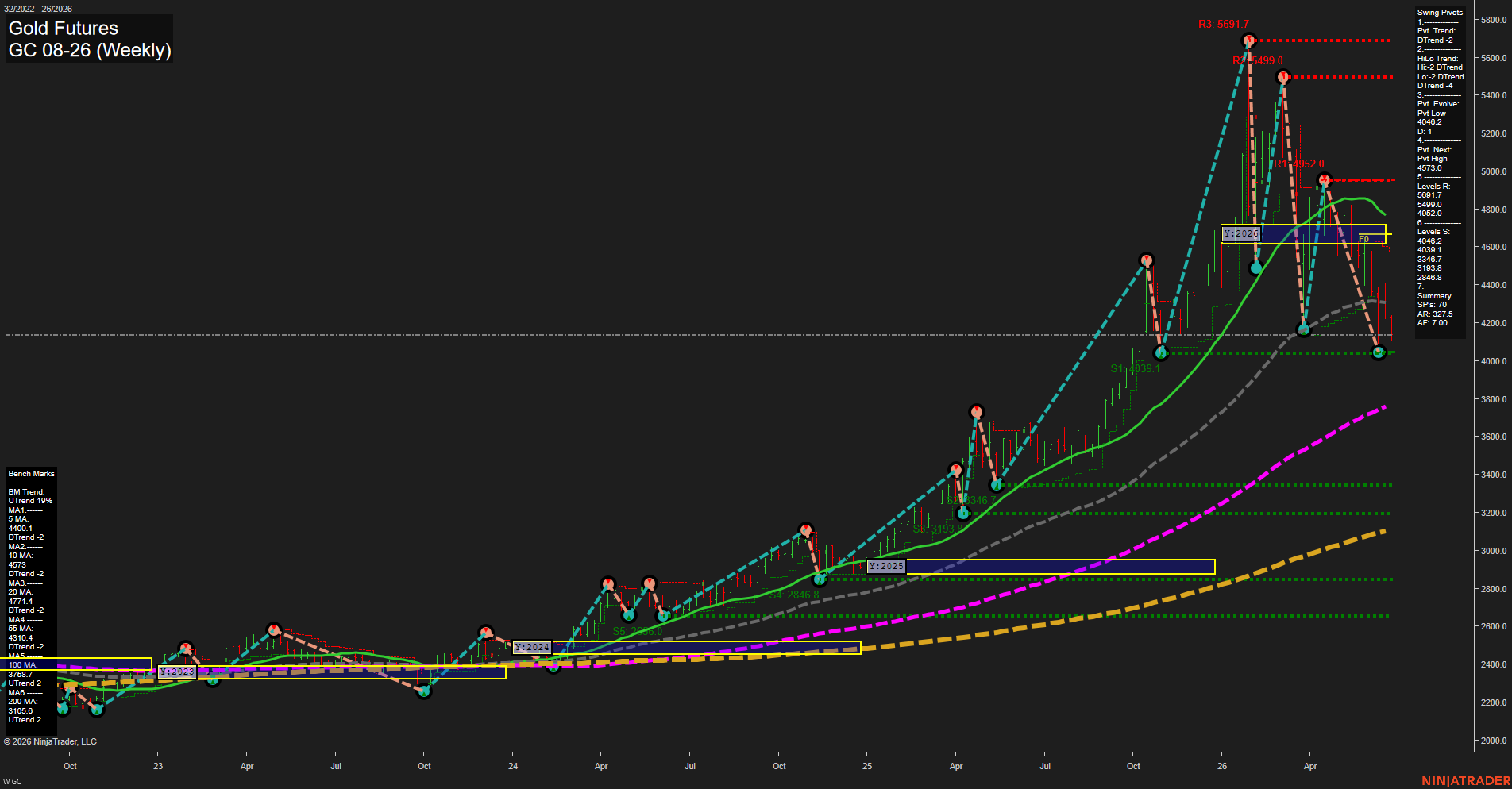Click the swing high pivot marker at 5499.0
Image resolution: width=1512 pixels, height=789 pixels.
coord(1283,77)
